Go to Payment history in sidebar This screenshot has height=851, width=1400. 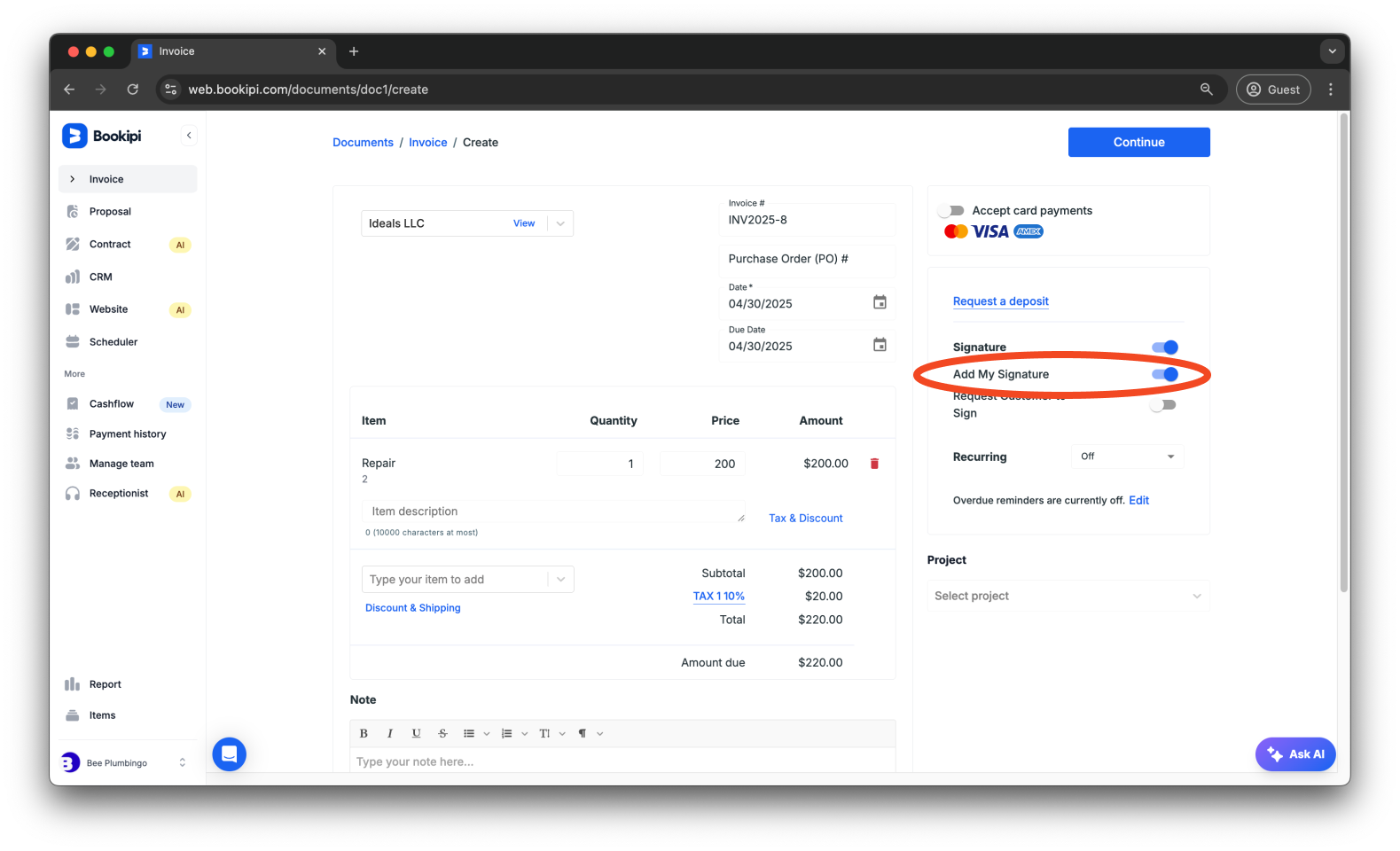(128, 434)
